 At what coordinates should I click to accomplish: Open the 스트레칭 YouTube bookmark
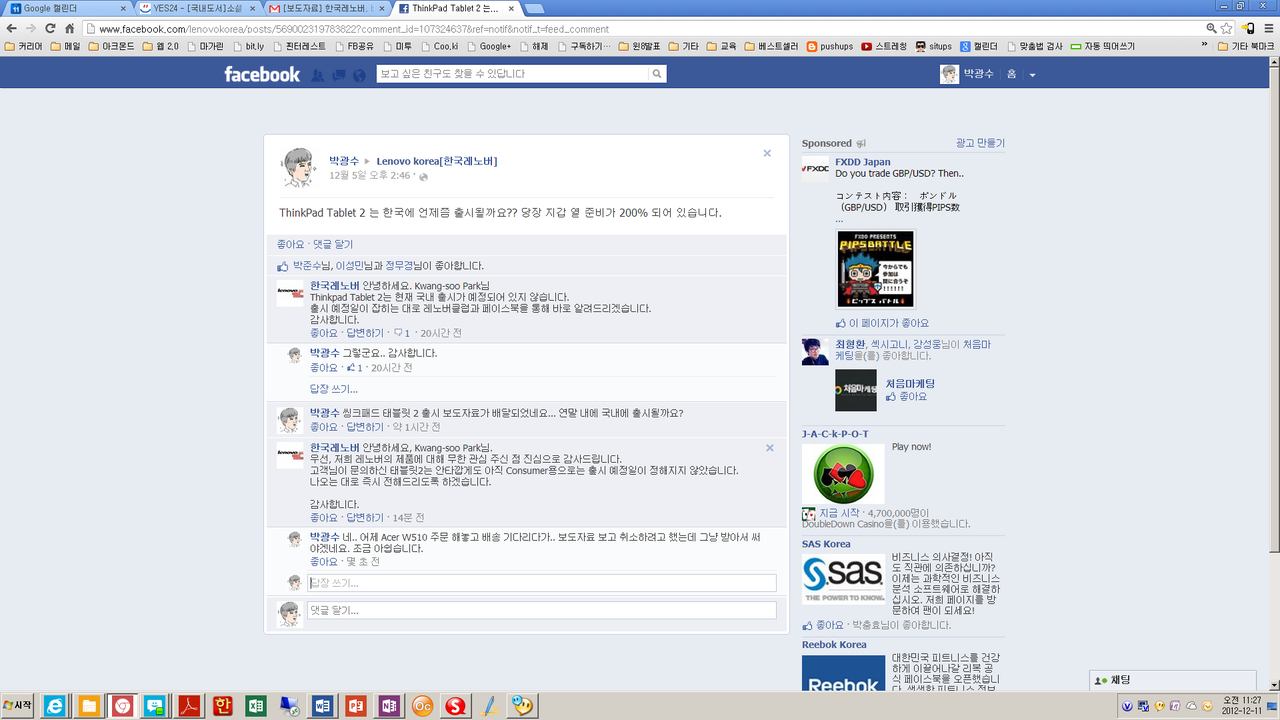(x=884, y=46)
